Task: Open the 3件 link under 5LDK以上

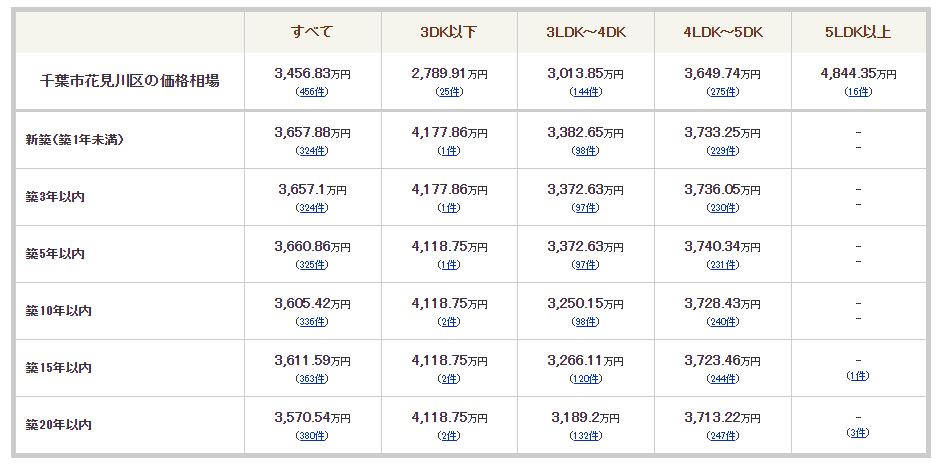Action: 858,433
